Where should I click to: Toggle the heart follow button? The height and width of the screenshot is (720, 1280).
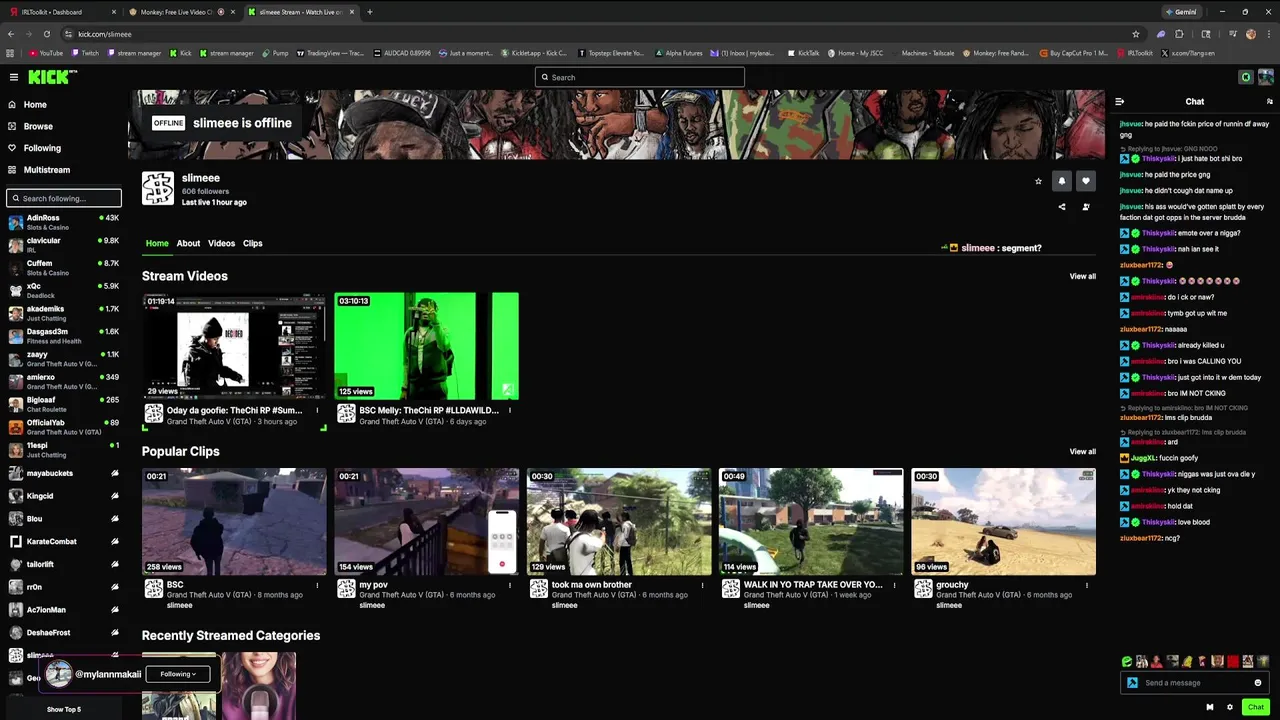pyautogui.click(x=1086, y=181)
